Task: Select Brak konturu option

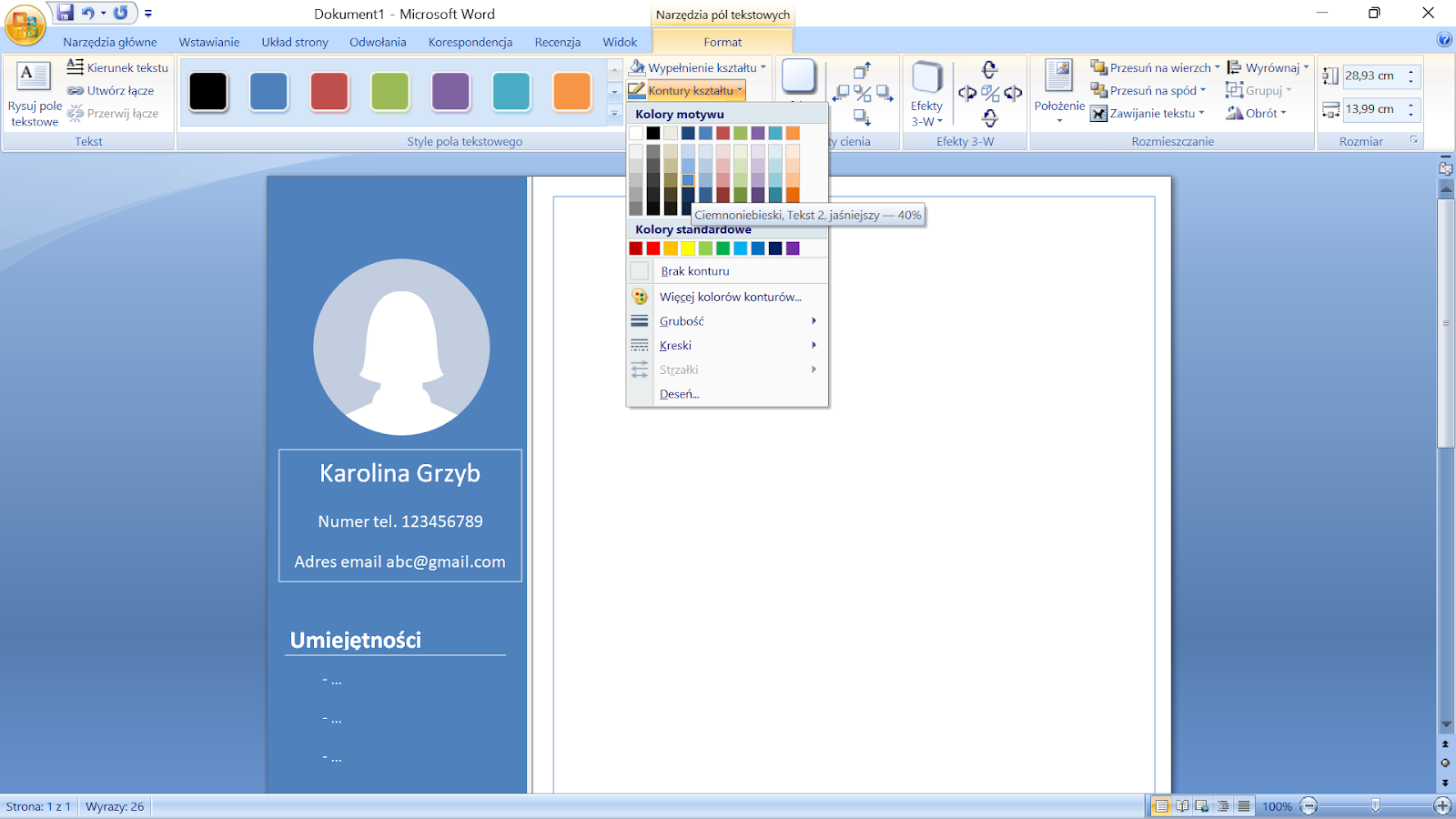Action: click(x=694, y=271)
